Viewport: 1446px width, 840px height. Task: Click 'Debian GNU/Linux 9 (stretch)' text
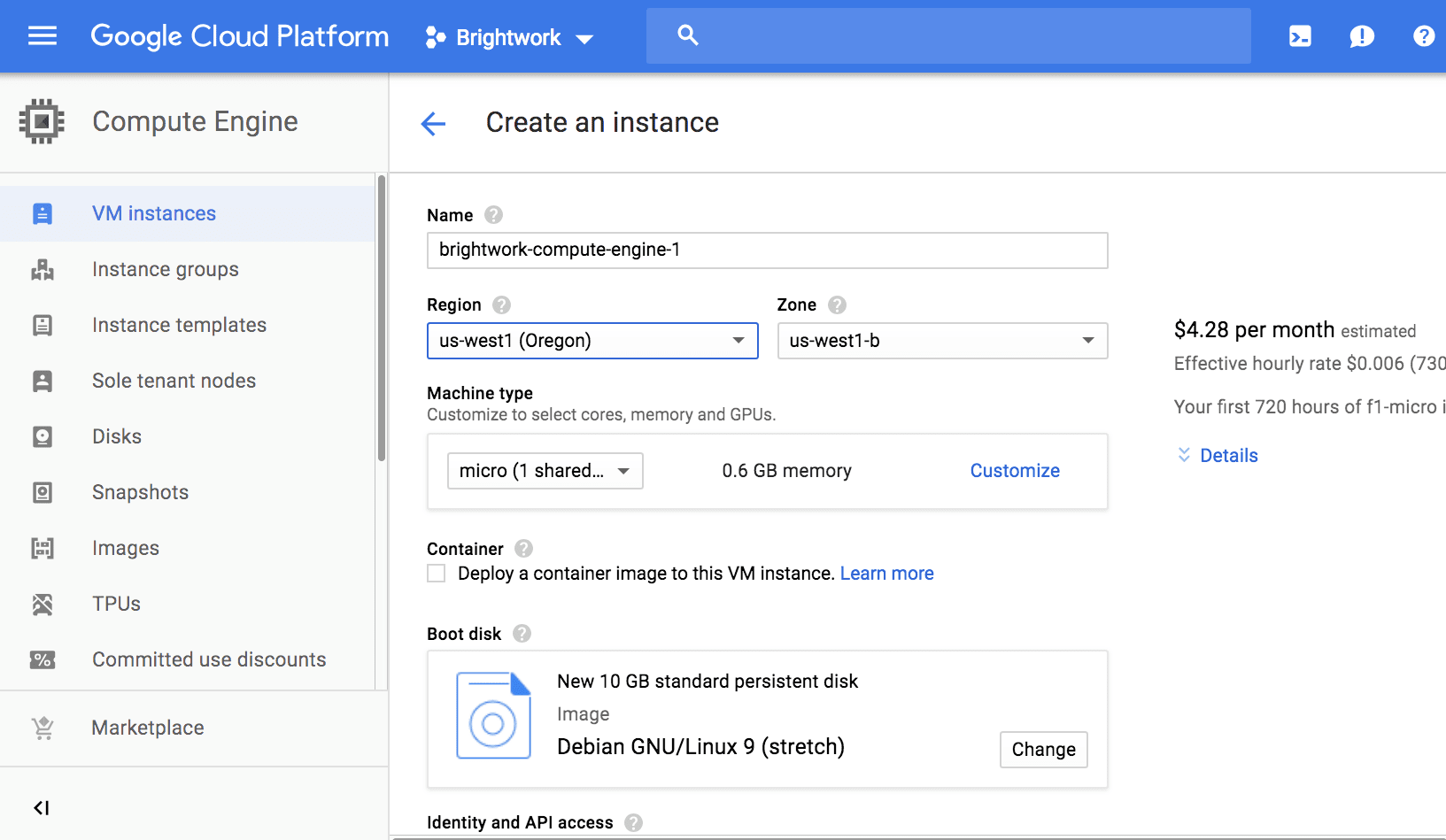700,747
